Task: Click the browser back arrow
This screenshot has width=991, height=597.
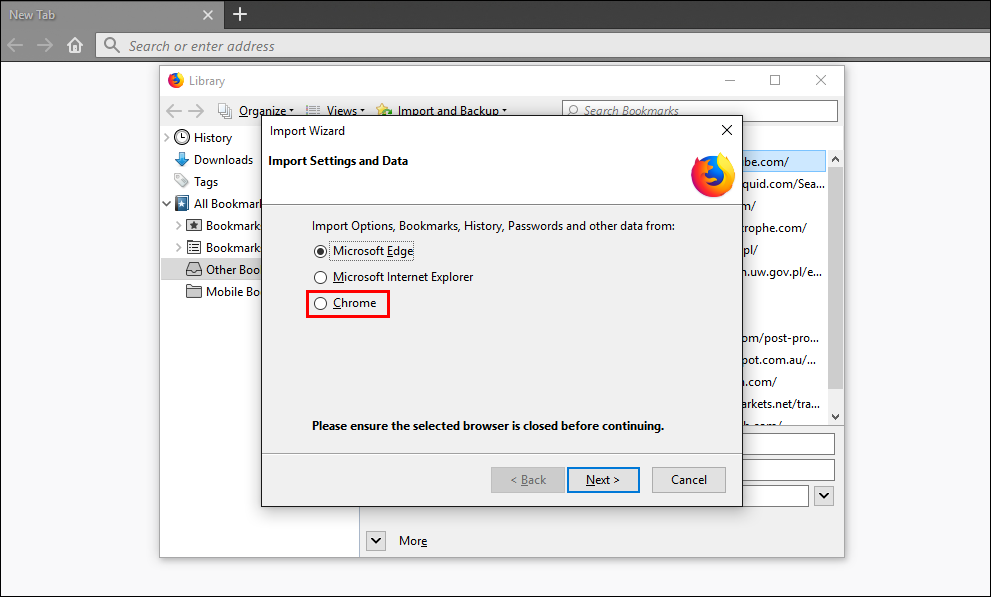Action: (x=15, y=45)
